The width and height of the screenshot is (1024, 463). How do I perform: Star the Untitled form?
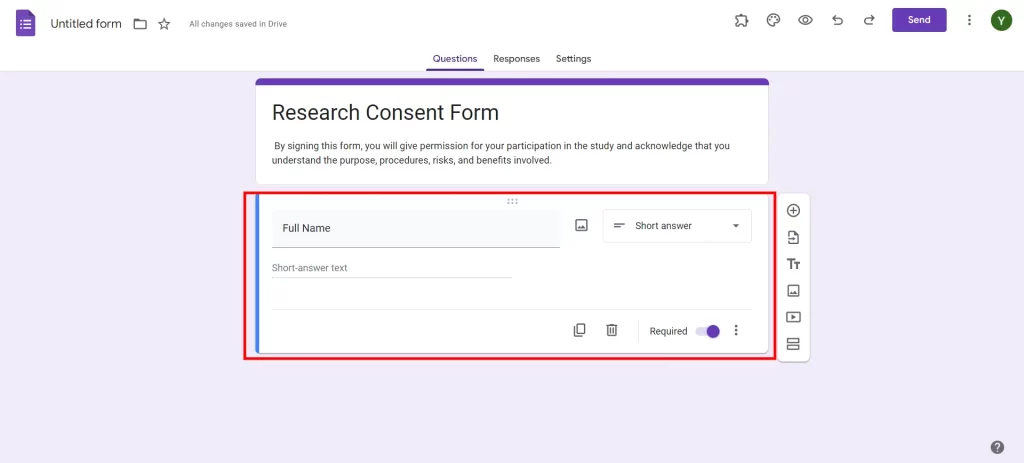[164, 24]
